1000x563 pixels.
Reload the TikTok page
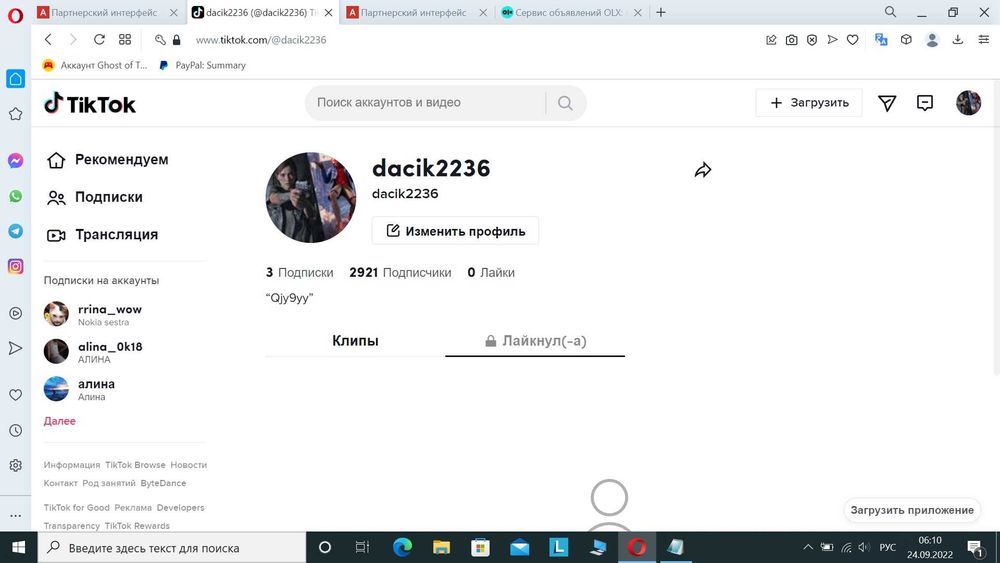pyautogui.click(x=99, y=40)
